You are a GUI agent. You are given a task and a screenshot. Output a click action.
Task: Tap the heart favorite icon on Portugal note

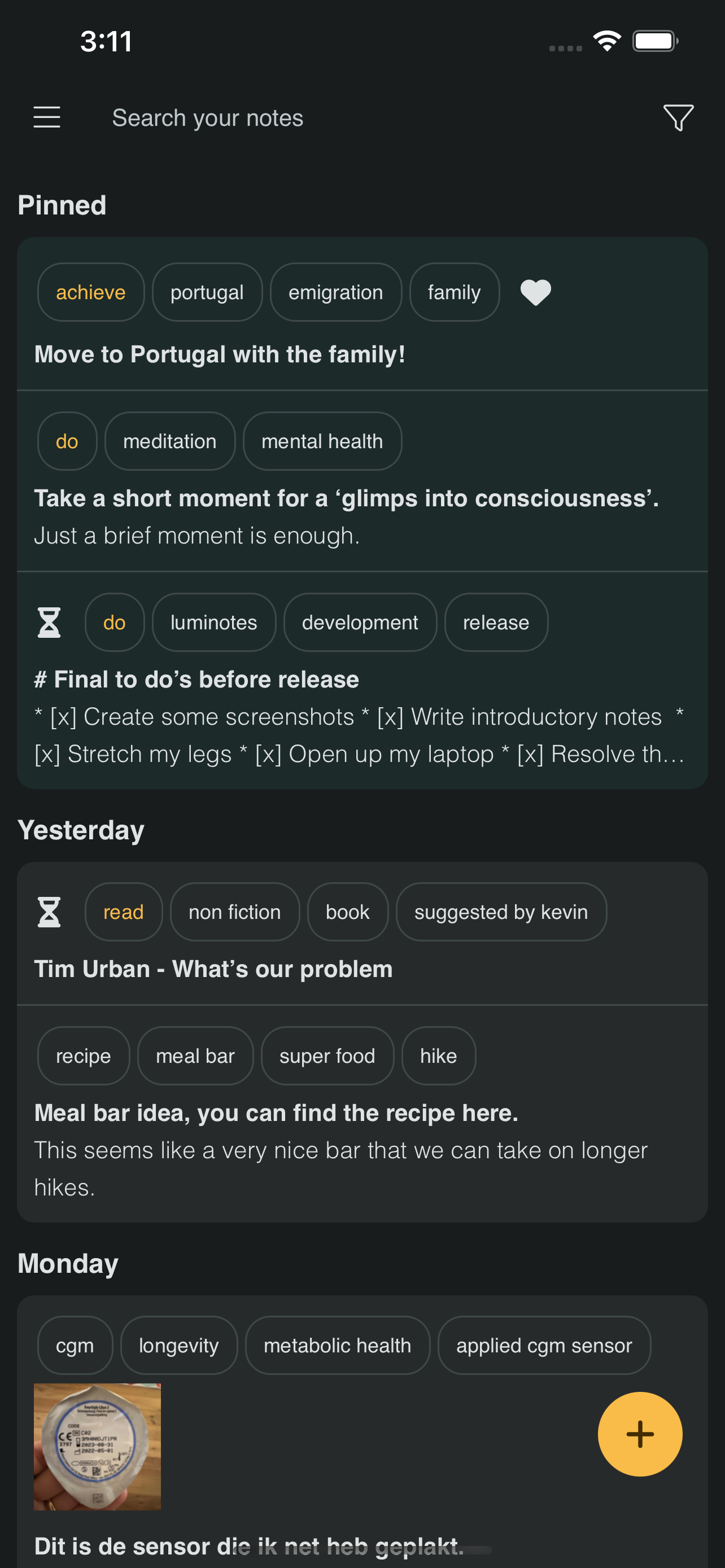click(x=536, y=292)
